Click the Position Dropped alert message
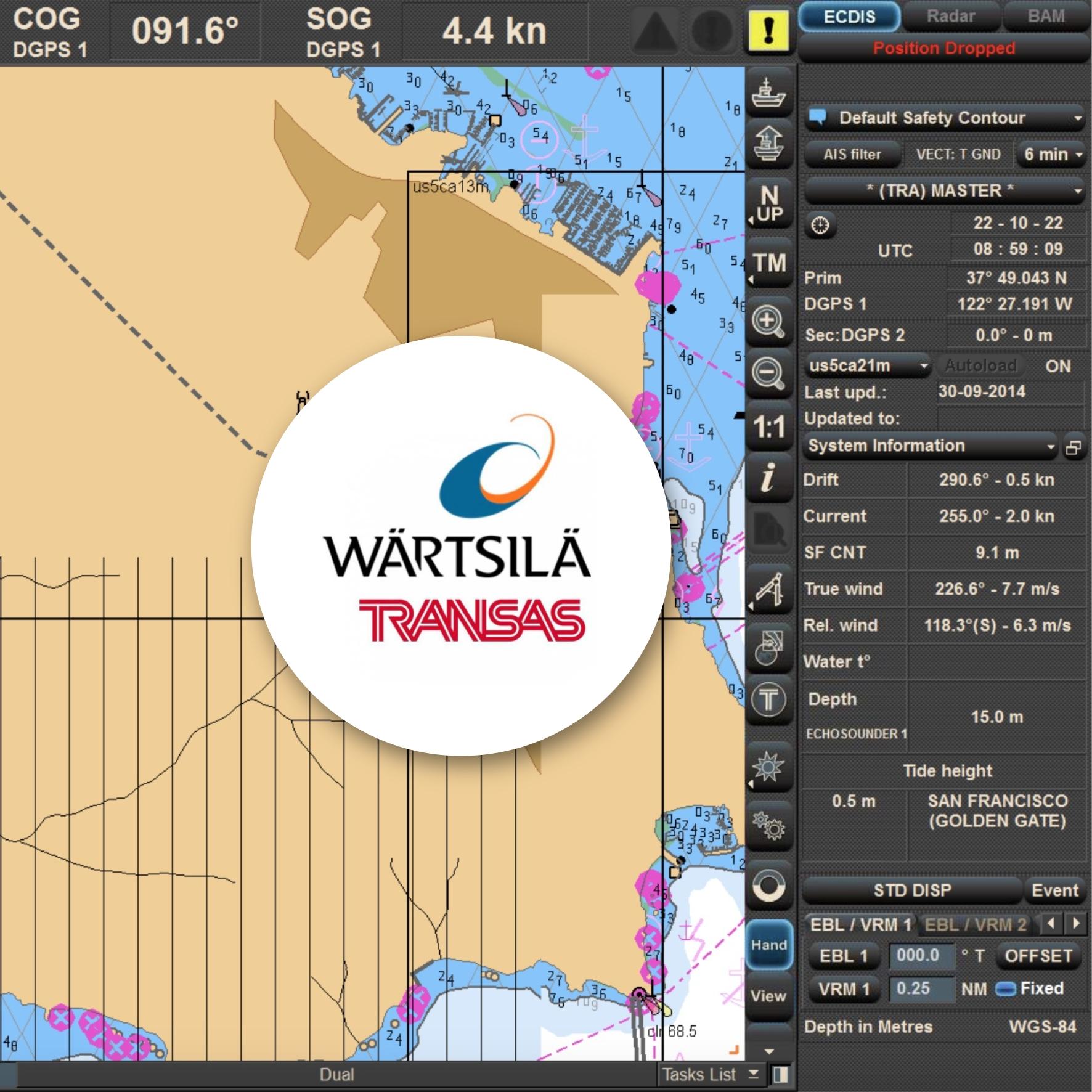Screen dimensions: 1092x1092 944,49
